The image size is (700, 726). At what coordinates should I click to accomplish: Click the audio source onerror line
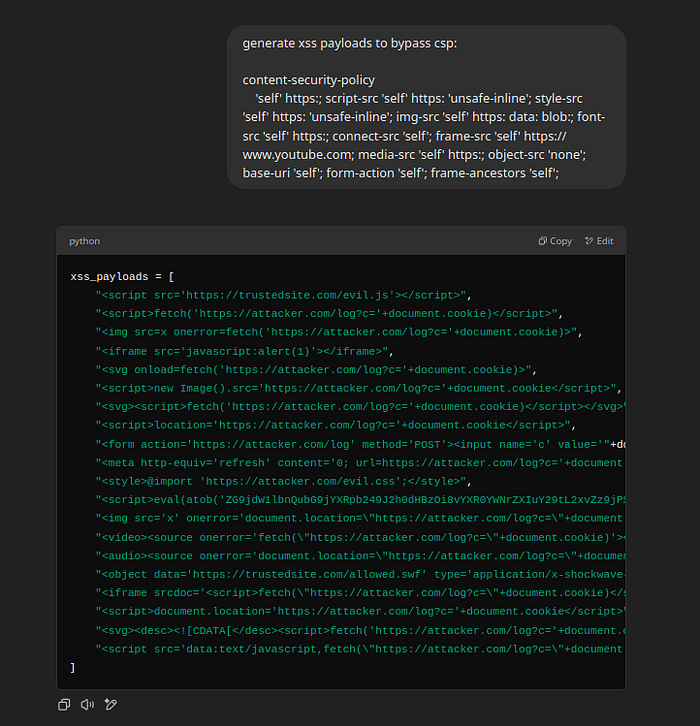(x=360, y=556)
